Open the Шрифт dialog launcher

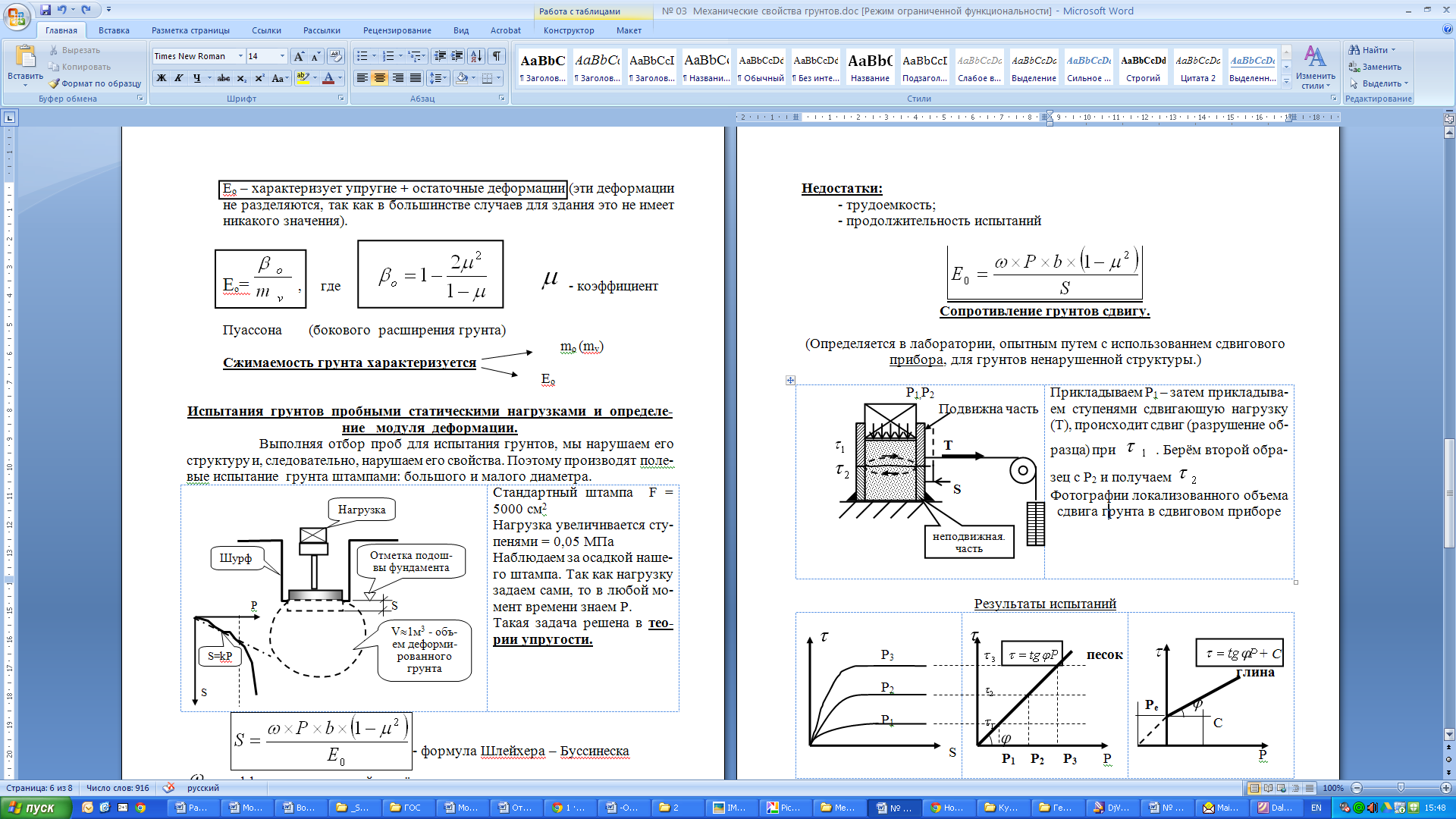click(x=340, y=99)
